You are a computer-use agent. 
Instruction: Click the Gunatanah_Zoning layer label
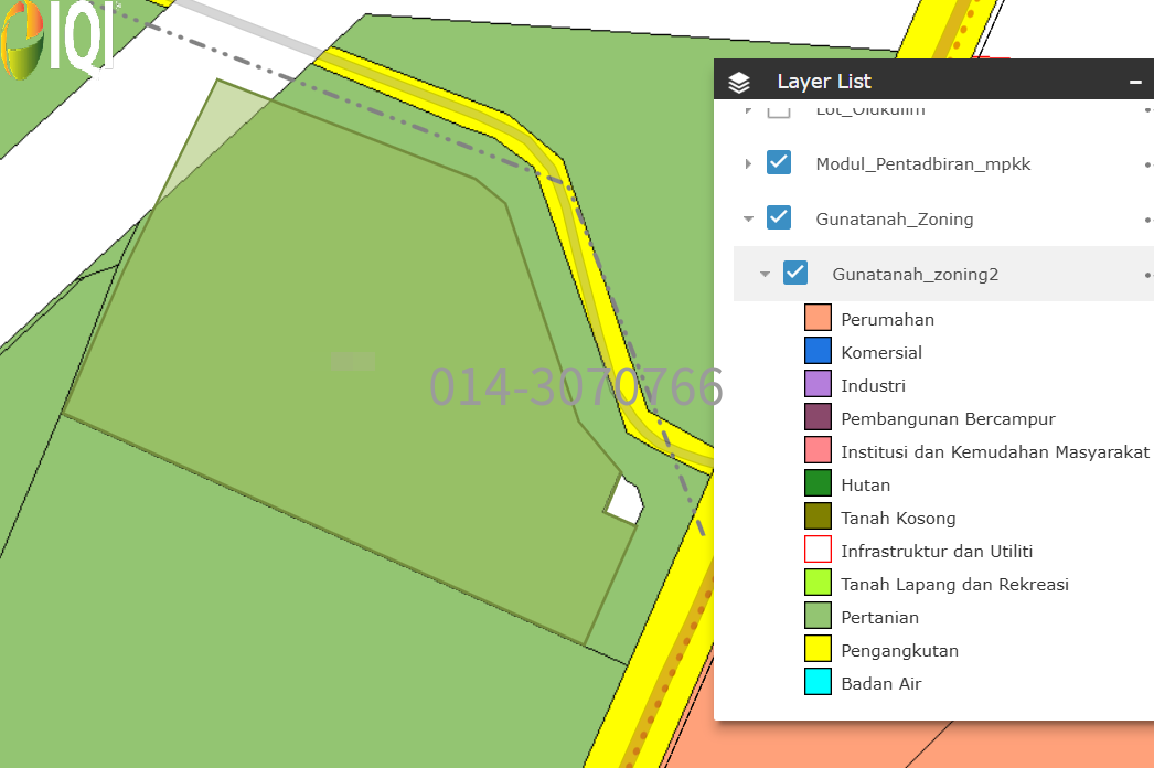[894, 219]
